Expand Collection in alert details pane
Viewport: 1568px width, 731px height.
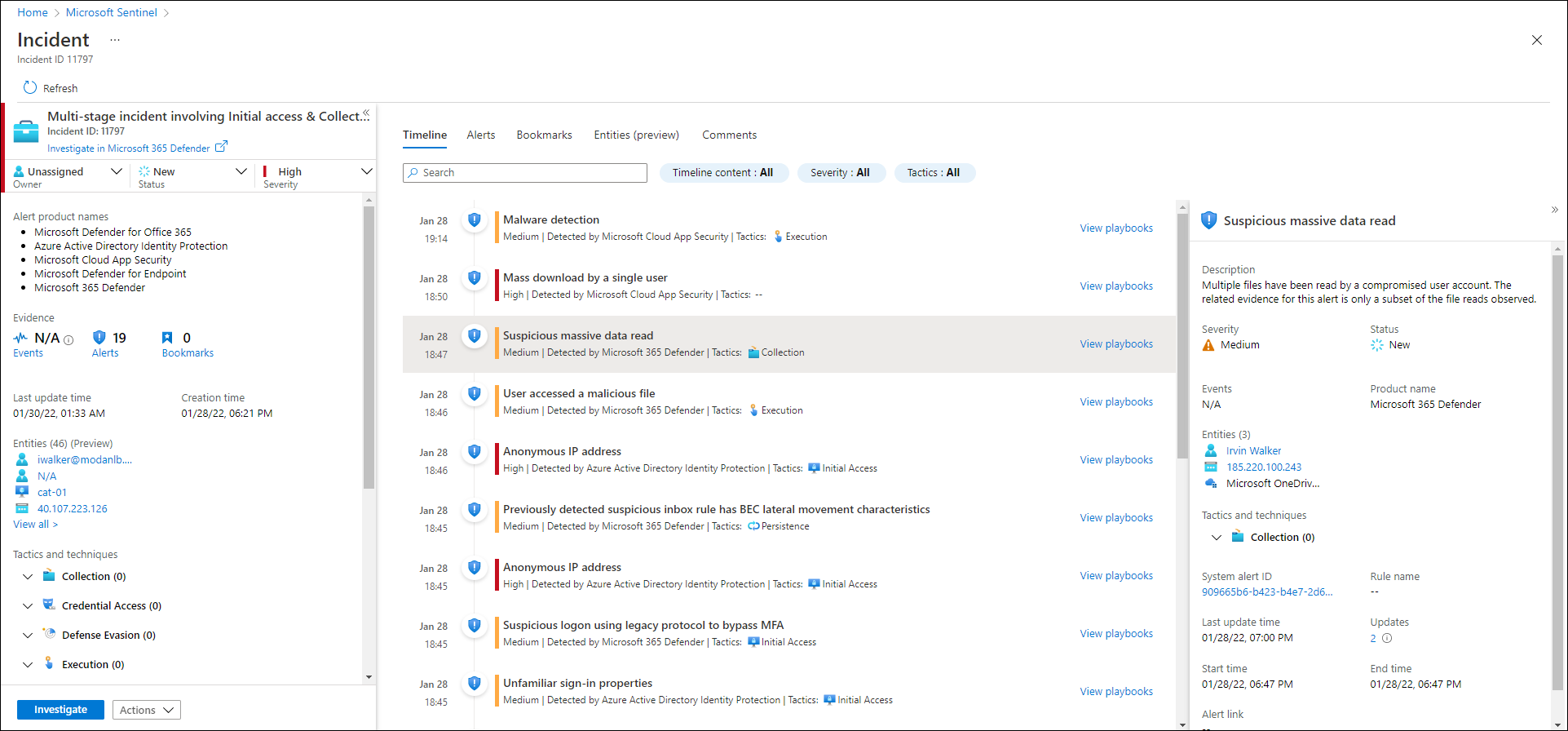click(x=1217, y=538)
